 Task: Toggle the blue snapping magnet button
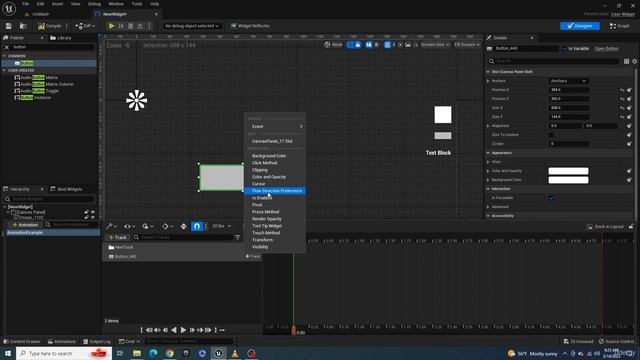[x=197, y=226]
